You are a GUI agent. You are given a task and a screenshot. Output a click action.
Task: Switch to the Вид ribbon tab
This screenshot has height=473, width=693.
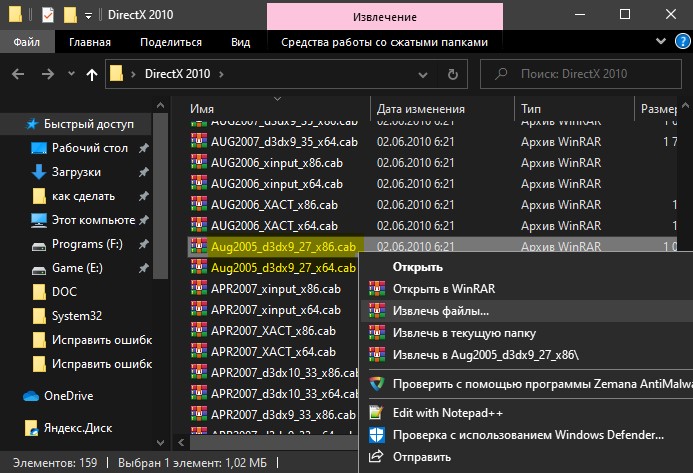[240, 42]
